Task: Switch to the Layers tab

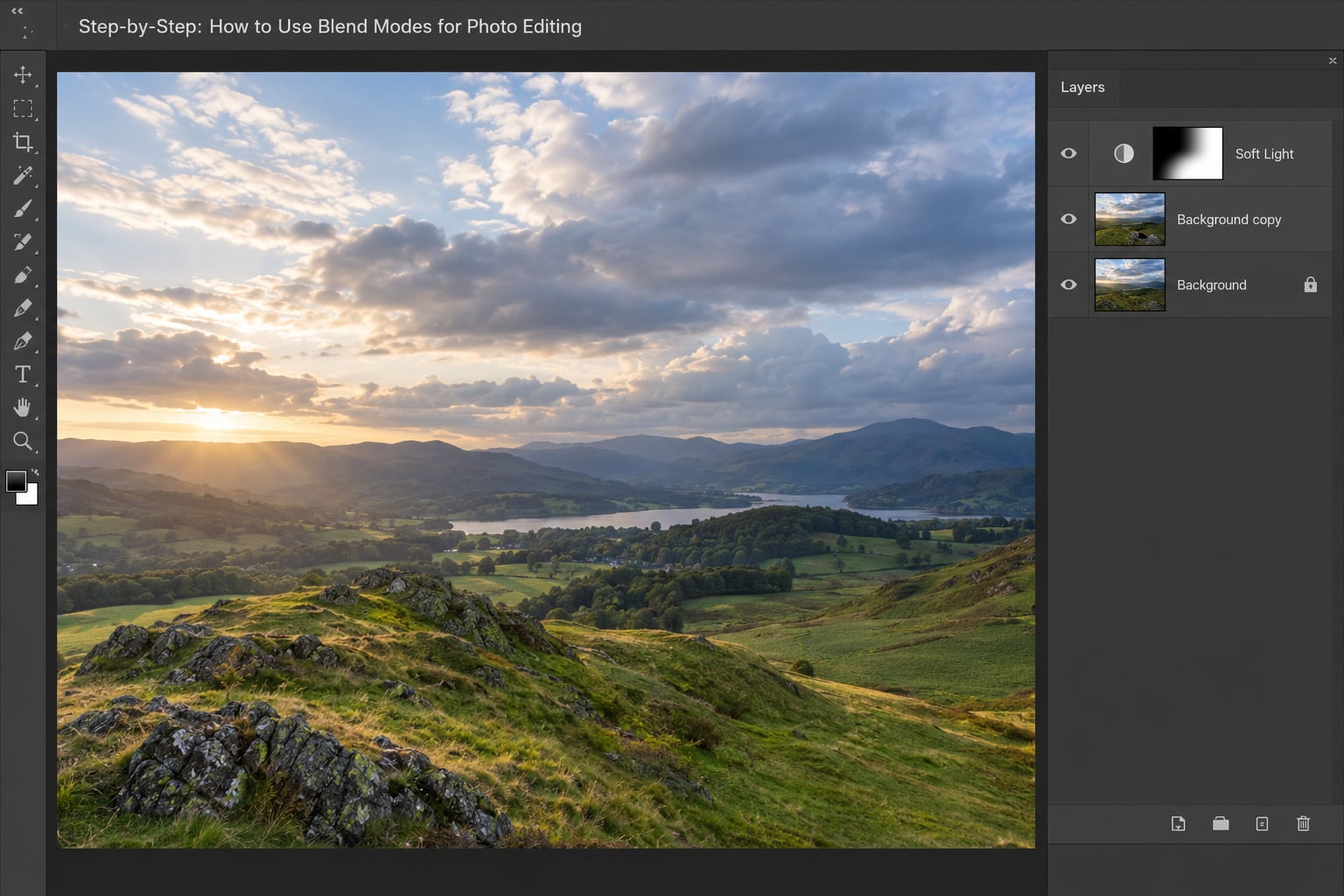Action: tap(1082, 87)
